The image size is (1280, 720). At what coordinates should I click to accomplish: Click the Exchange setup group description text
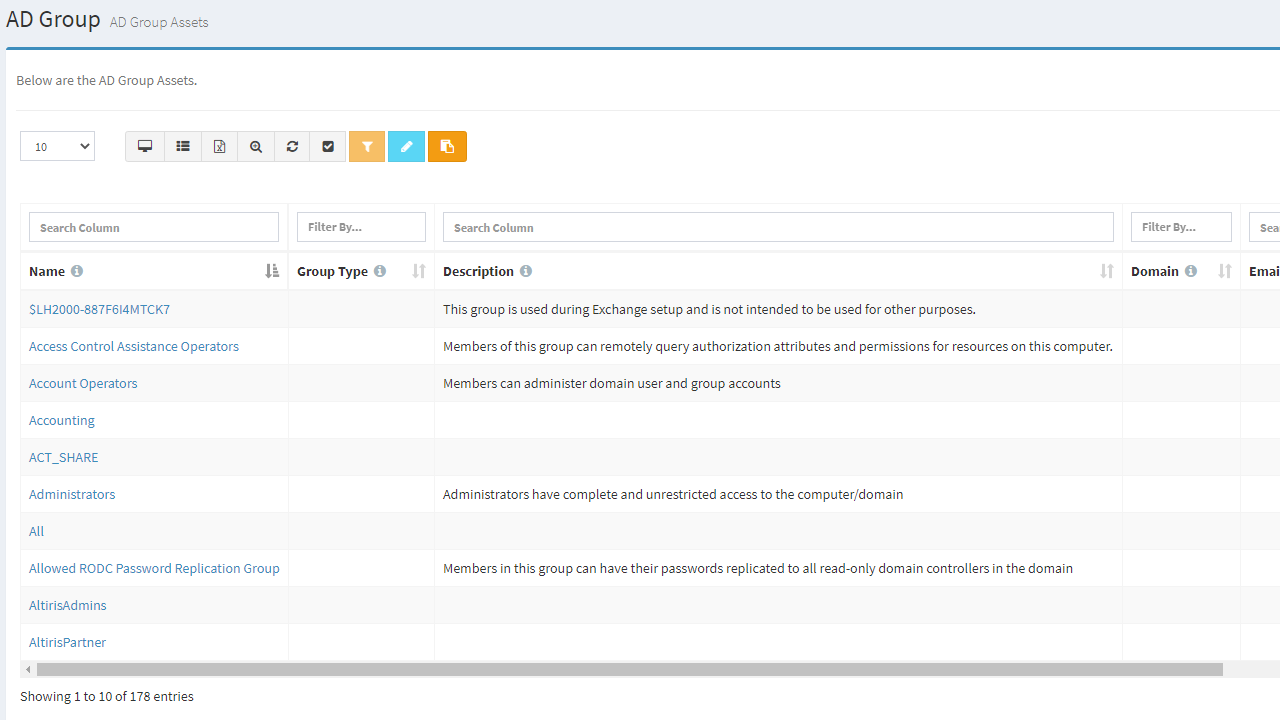point(709,309)
